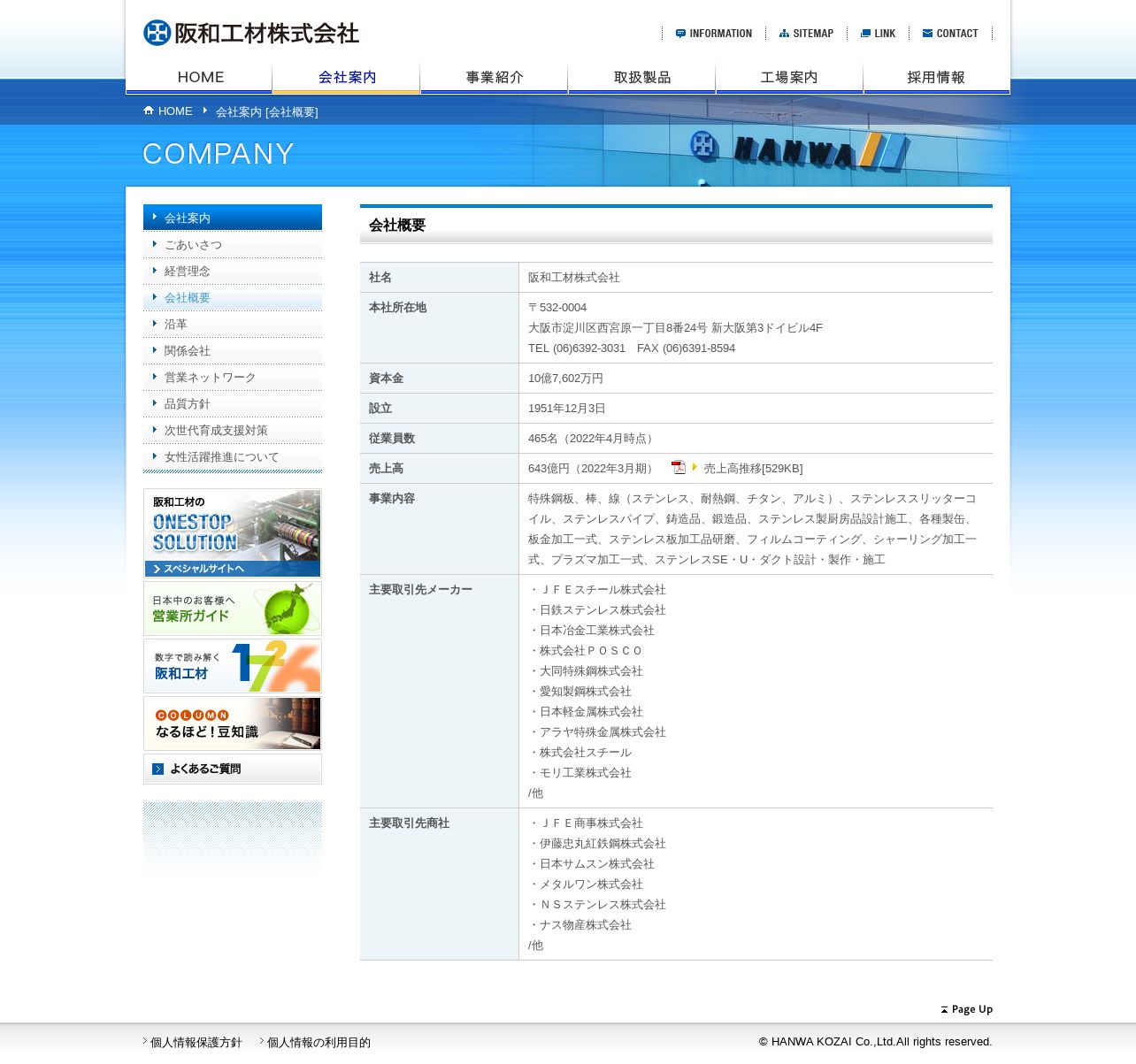Open the 採用情報 navigation tab
This screenshot has height=1064, width=1136.
(x=936, y=78)
